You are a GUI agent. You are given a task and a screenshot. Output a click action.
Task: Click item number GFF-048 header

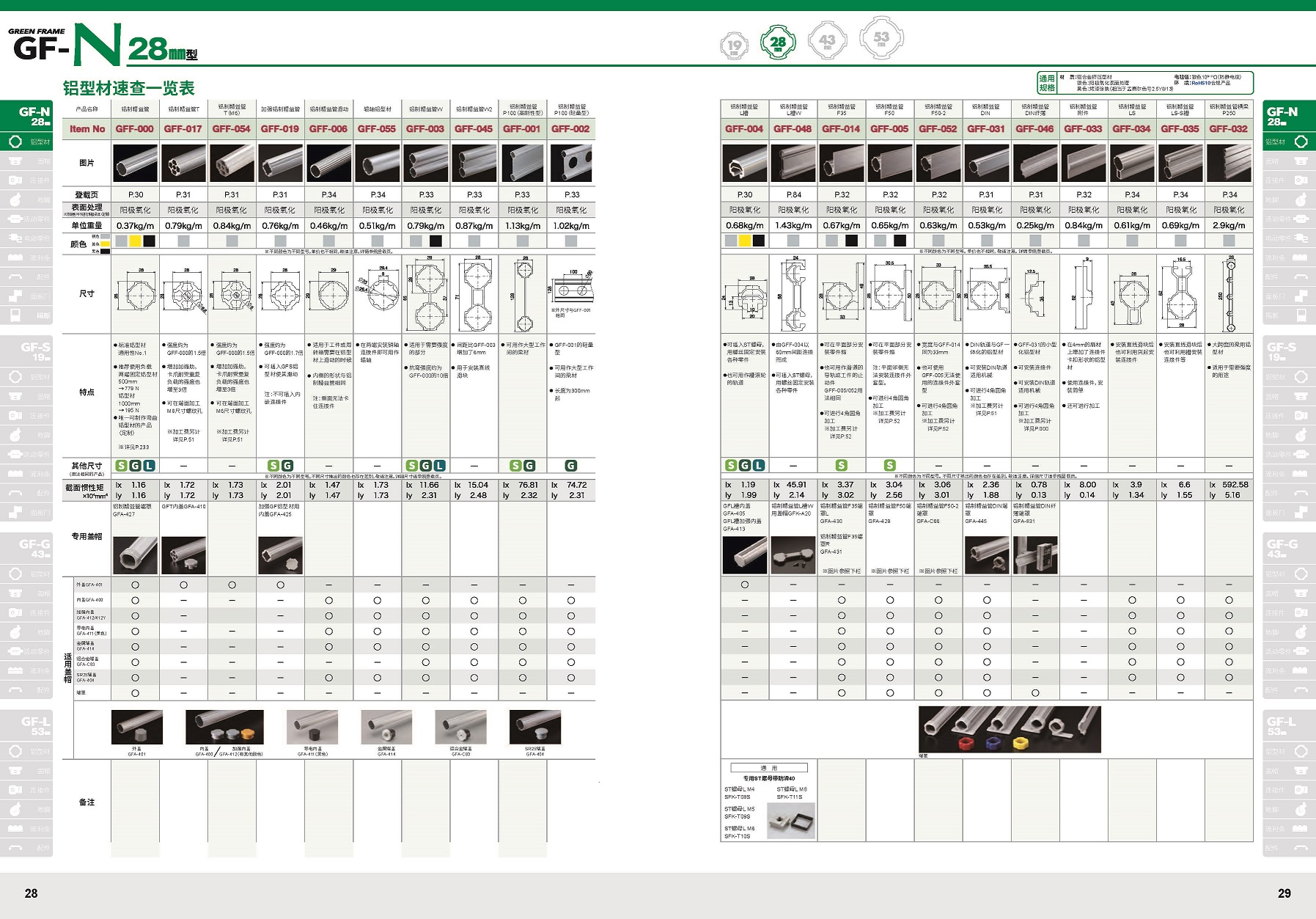[x=793, y=129]
